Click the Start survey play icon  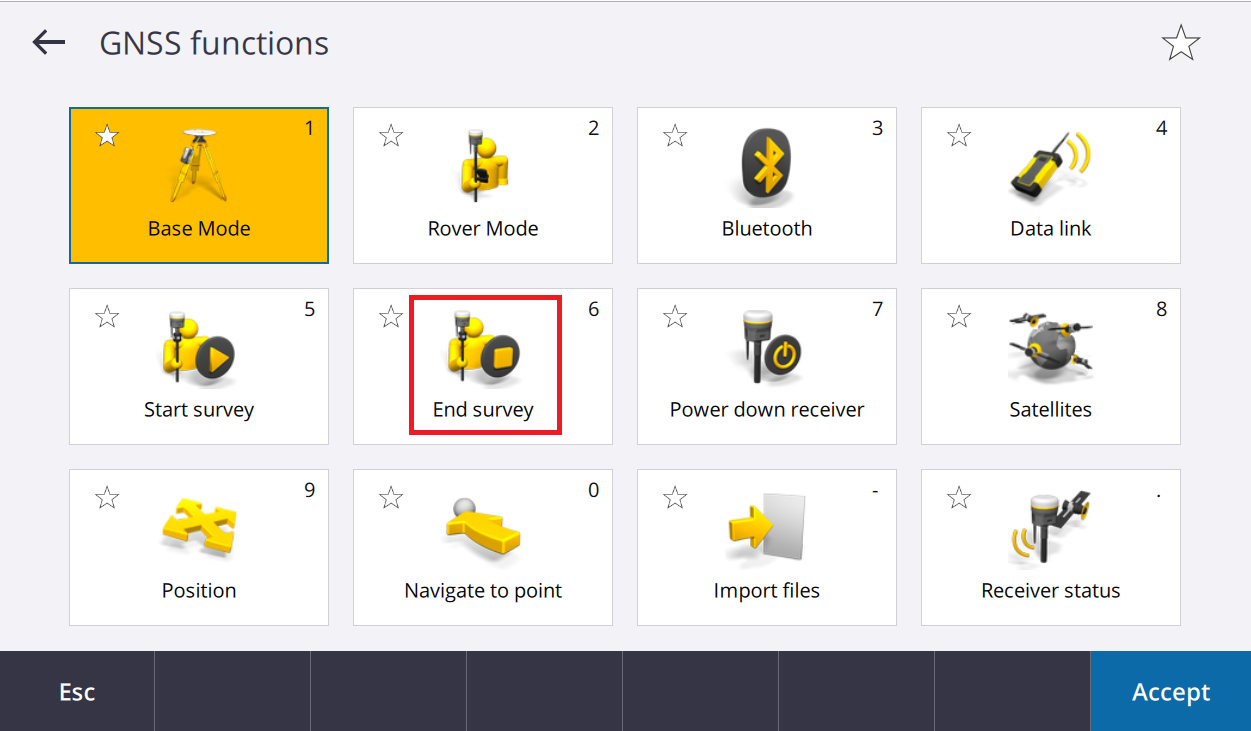click(x=199, y=347)
